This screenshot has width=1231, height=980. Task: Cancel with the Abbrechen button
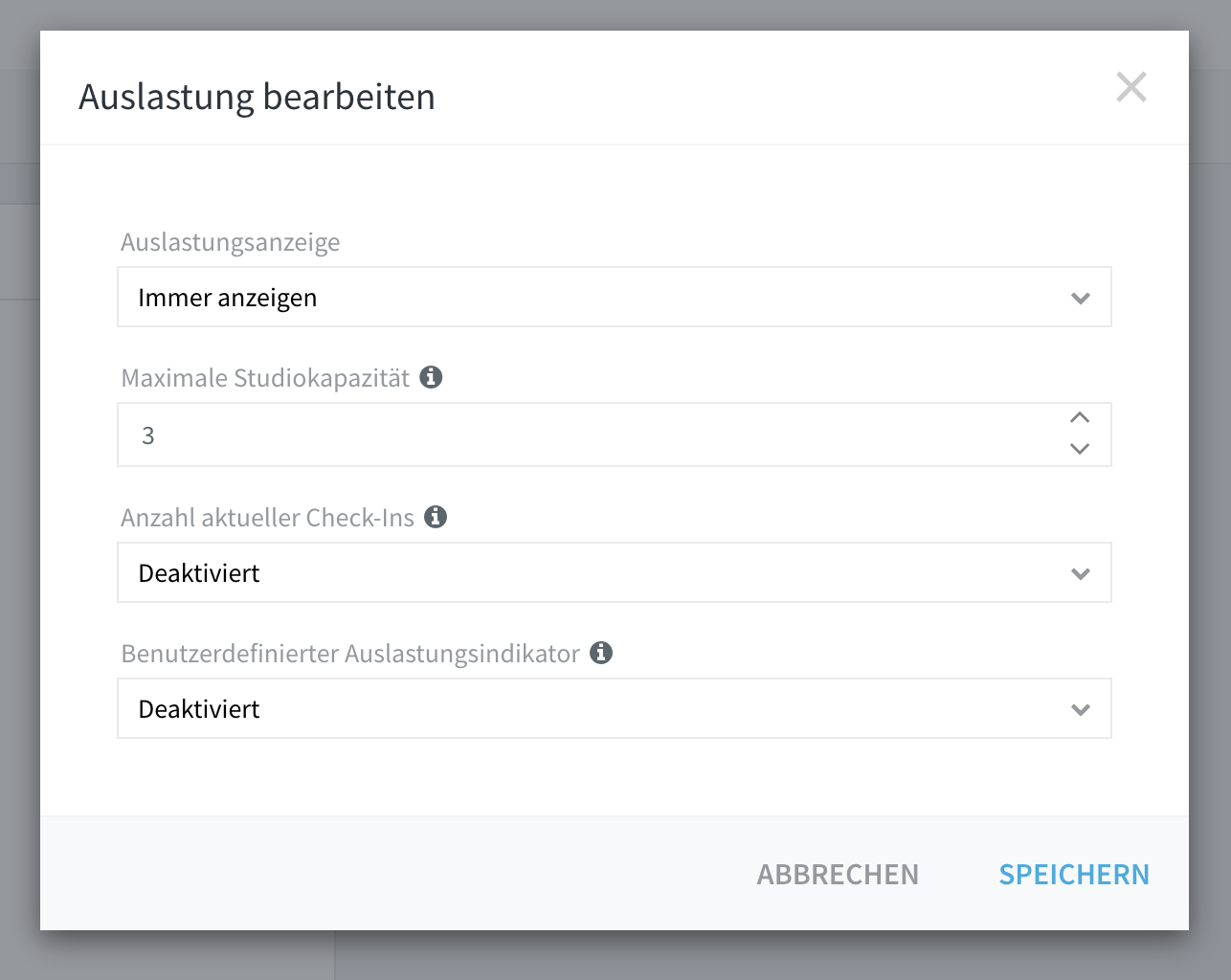[x=838, y=874]
